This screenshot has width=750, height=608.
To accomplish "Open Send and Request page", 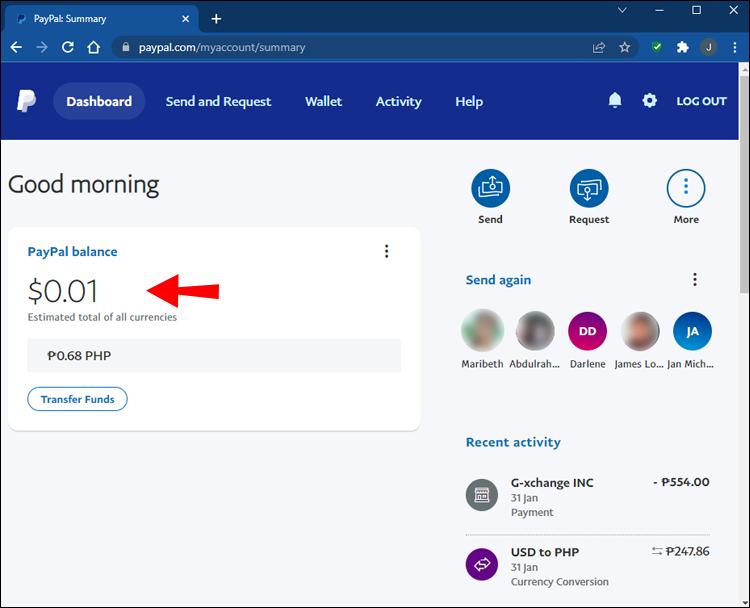I will (x=218, y=101).
